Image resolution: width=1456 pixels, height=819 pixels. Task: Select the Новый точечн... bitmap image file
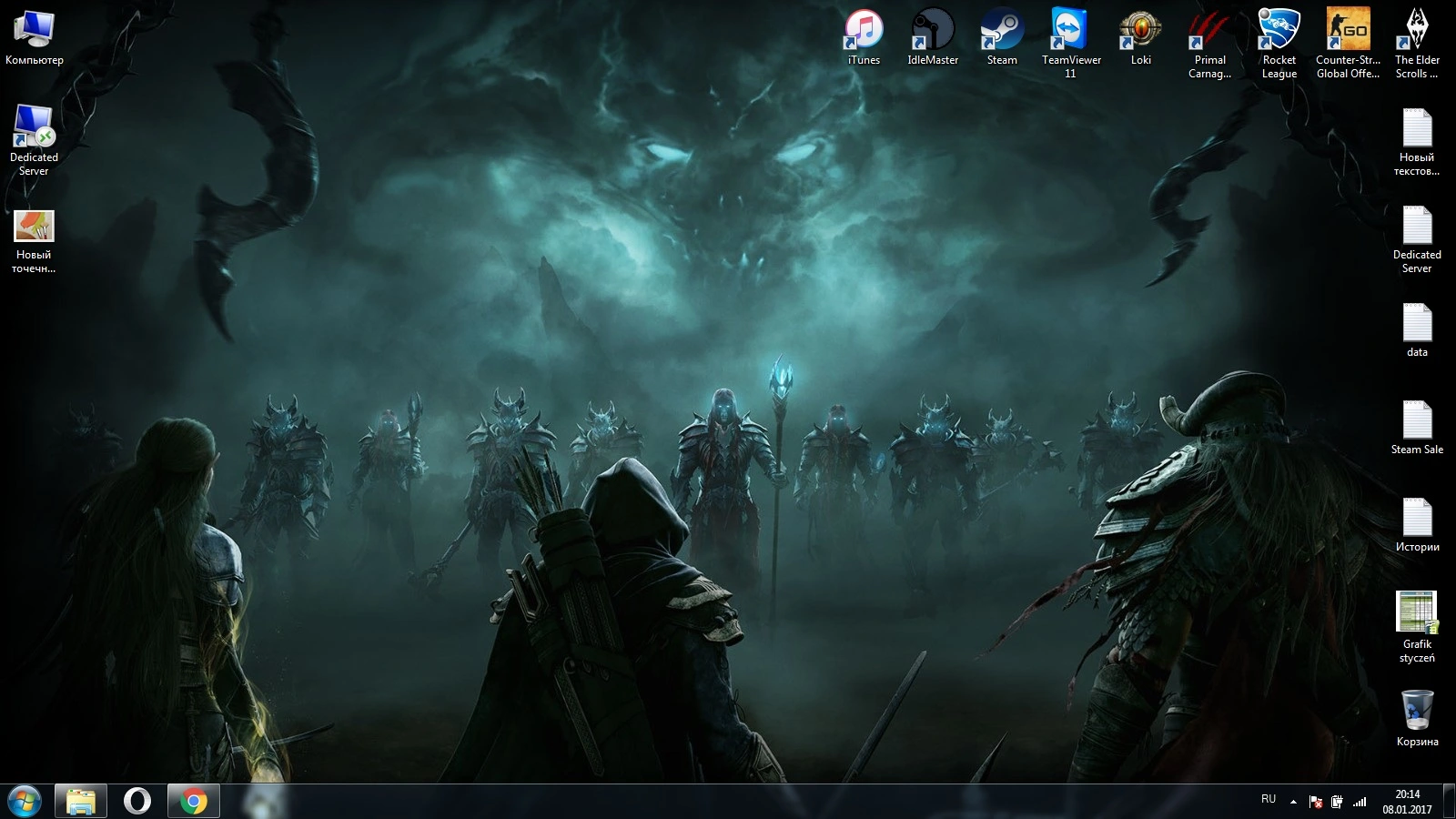(x=34, y=241)
